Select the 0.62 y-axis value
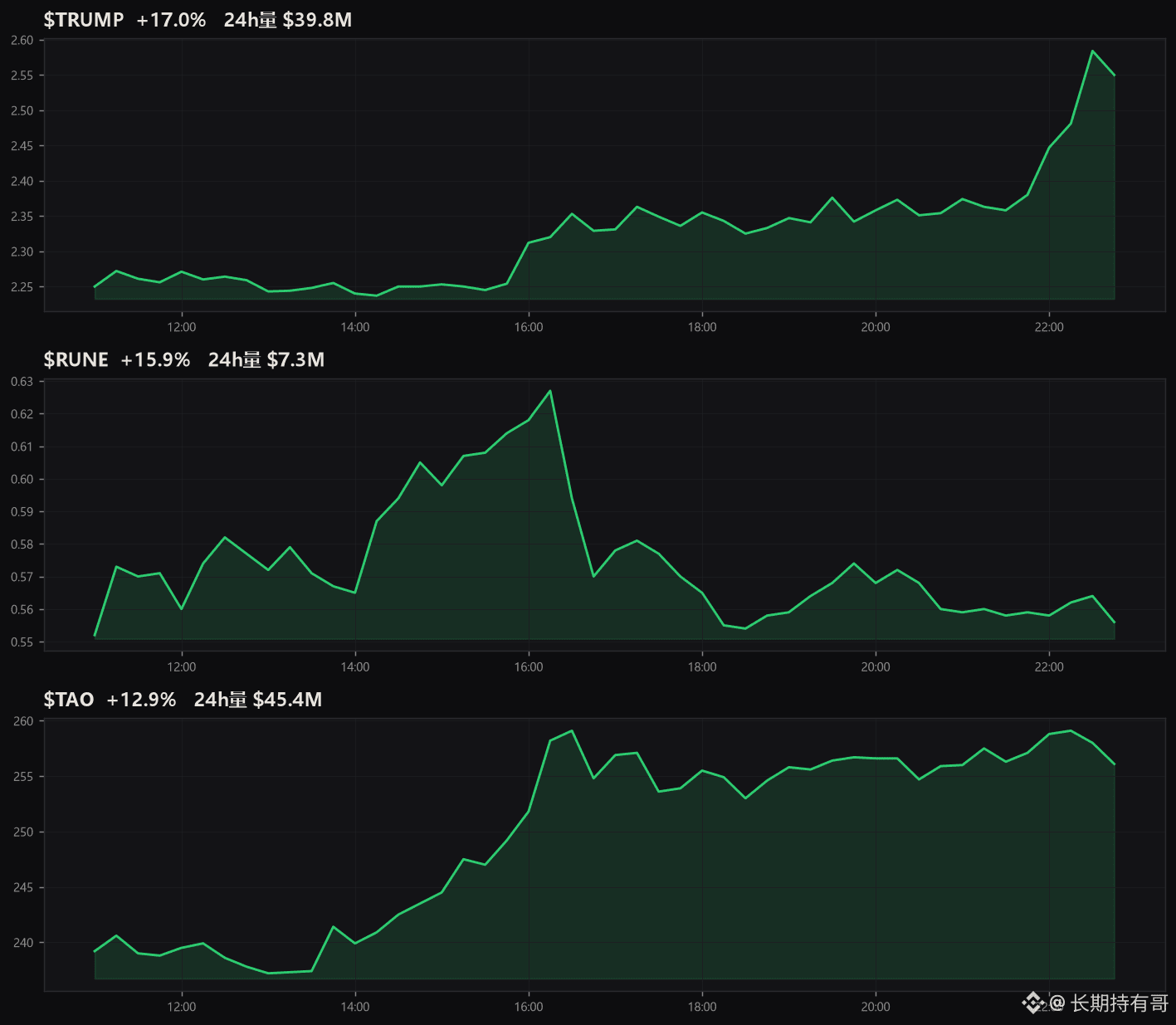 [22, 414]
